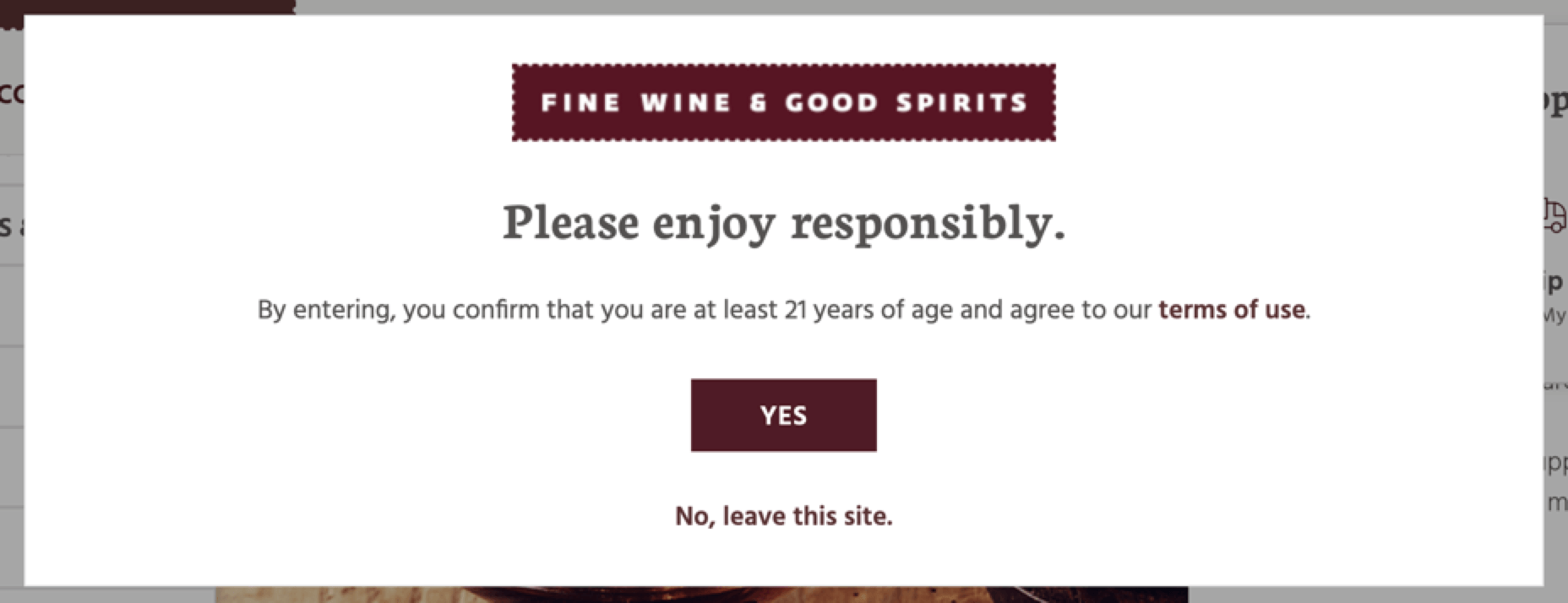Open the terms of use page
Screen dimensions: 1568x603
tap(1231, 310)
